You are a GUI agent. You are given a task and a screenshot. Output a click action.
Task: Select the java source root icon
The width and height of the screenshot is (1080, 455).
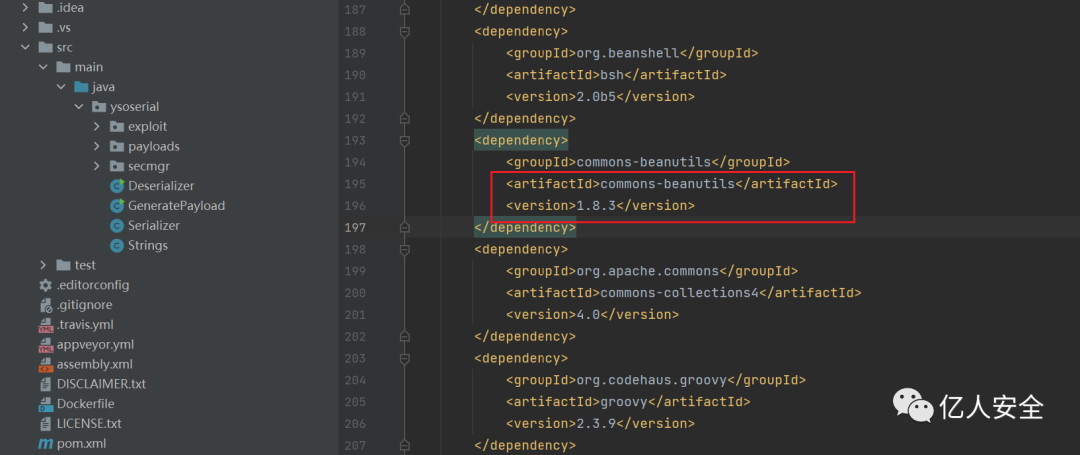(81, 87)
